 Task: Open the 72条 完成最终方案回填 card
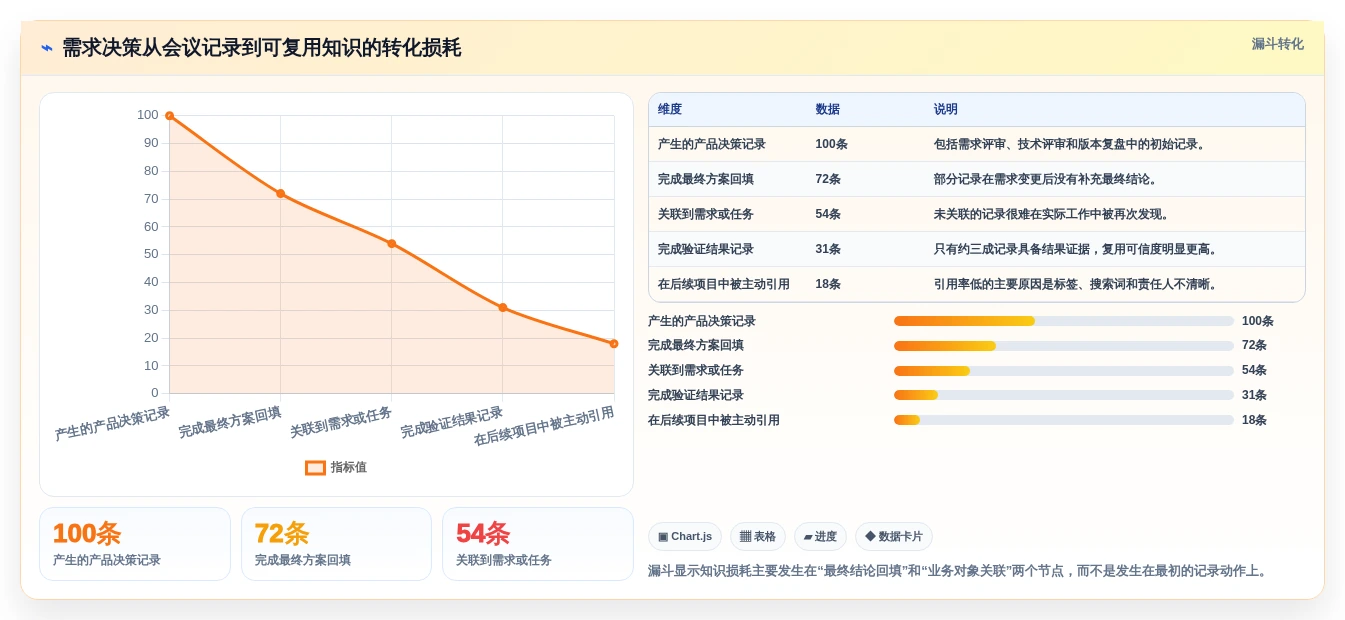coord(336,544)
